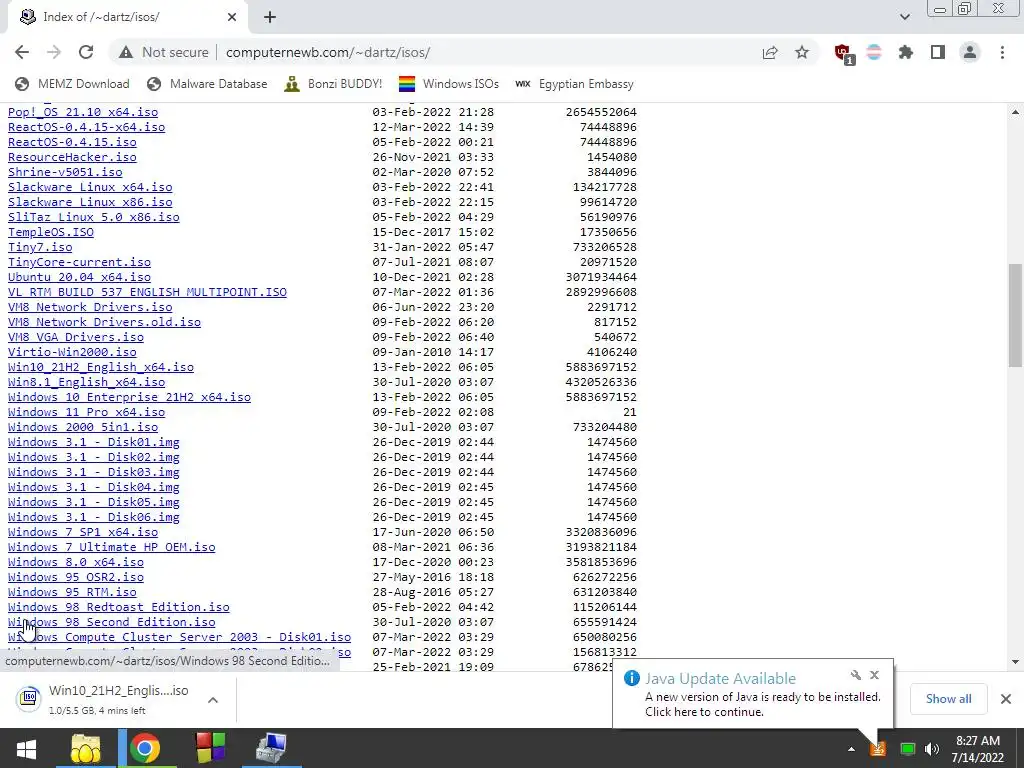Open the Egyptian Embassy bookmark
Image resolution: width=1024 pixels, height=768 pixels.
(x=574, y=84)
